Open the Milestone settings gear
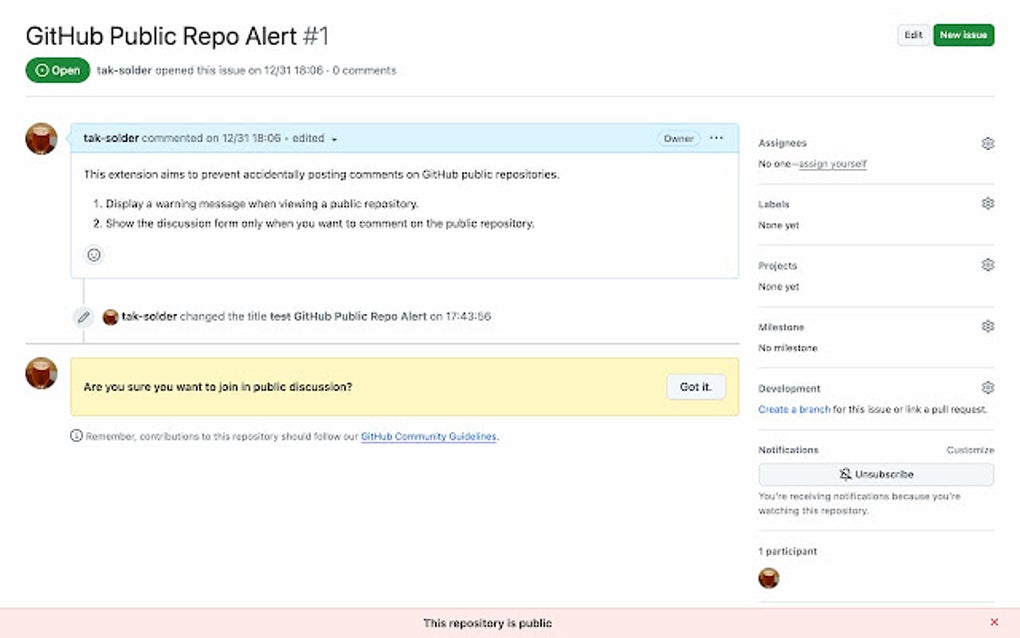 pyautogui.click(x=988, y=325)
